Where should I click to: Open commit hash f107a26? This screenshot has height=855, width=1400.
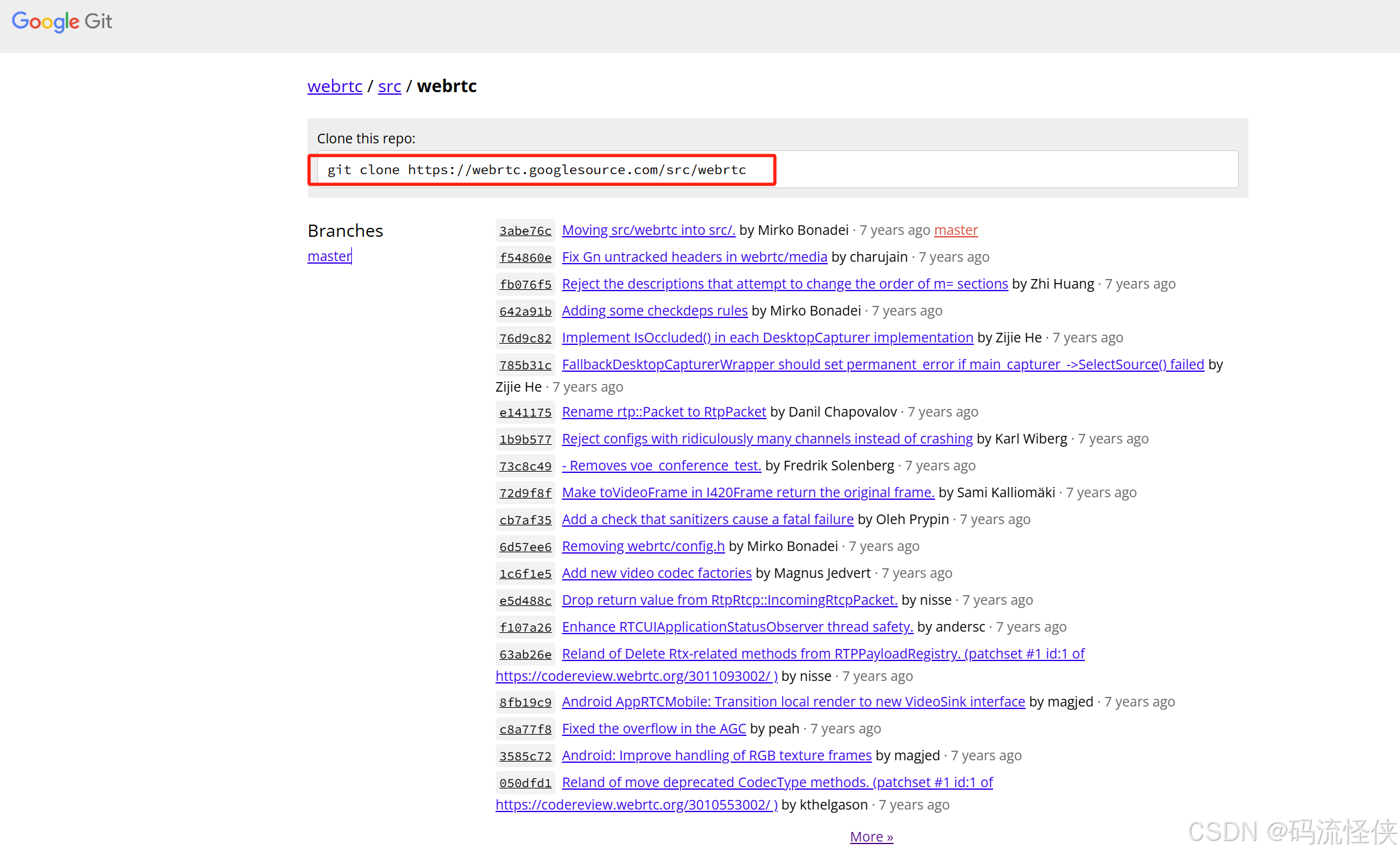(525, 627)
